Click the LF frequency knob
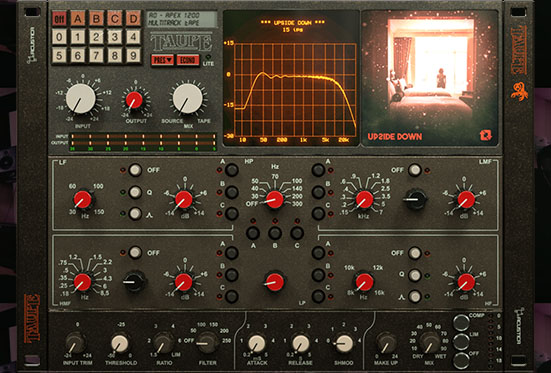Image resolution: width=551 pixels, height=373 pixels. [x=83, y=200]
